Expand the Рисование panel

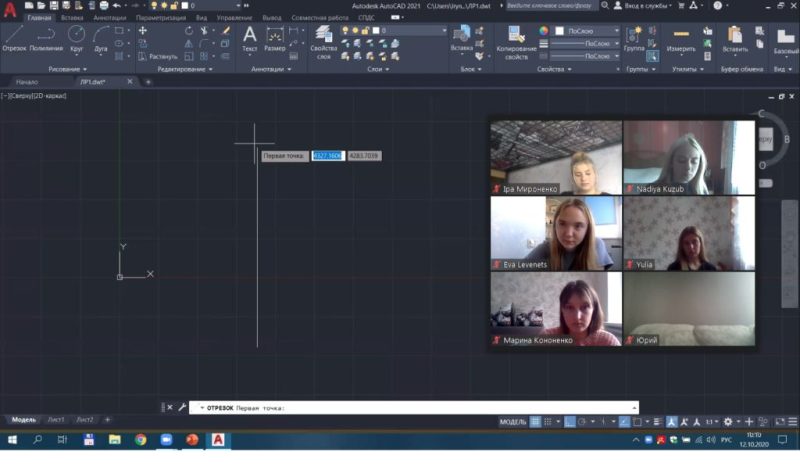[x=67, y=69]
